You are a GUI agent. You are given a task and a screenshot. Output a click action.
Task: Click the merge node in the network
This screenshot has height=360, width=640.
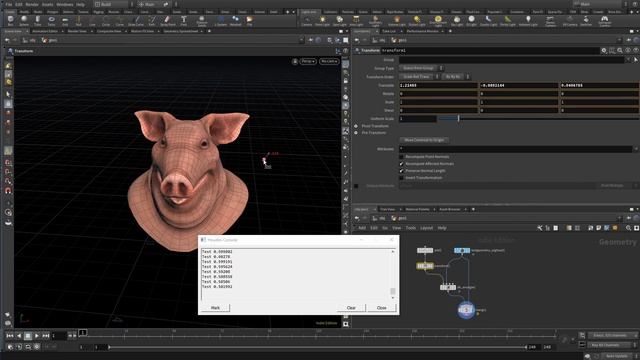[466, 310]
